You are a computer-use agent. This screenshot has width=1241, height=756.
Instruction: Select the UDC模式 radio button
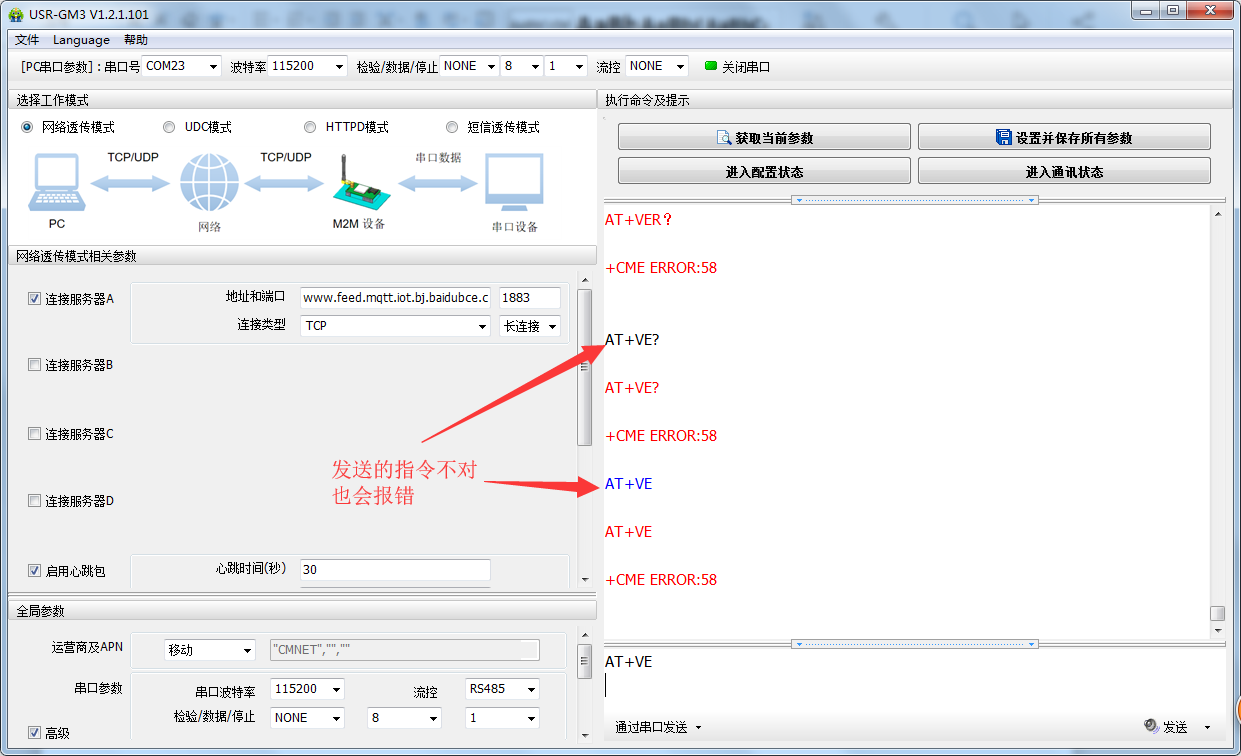coord(169,127)
